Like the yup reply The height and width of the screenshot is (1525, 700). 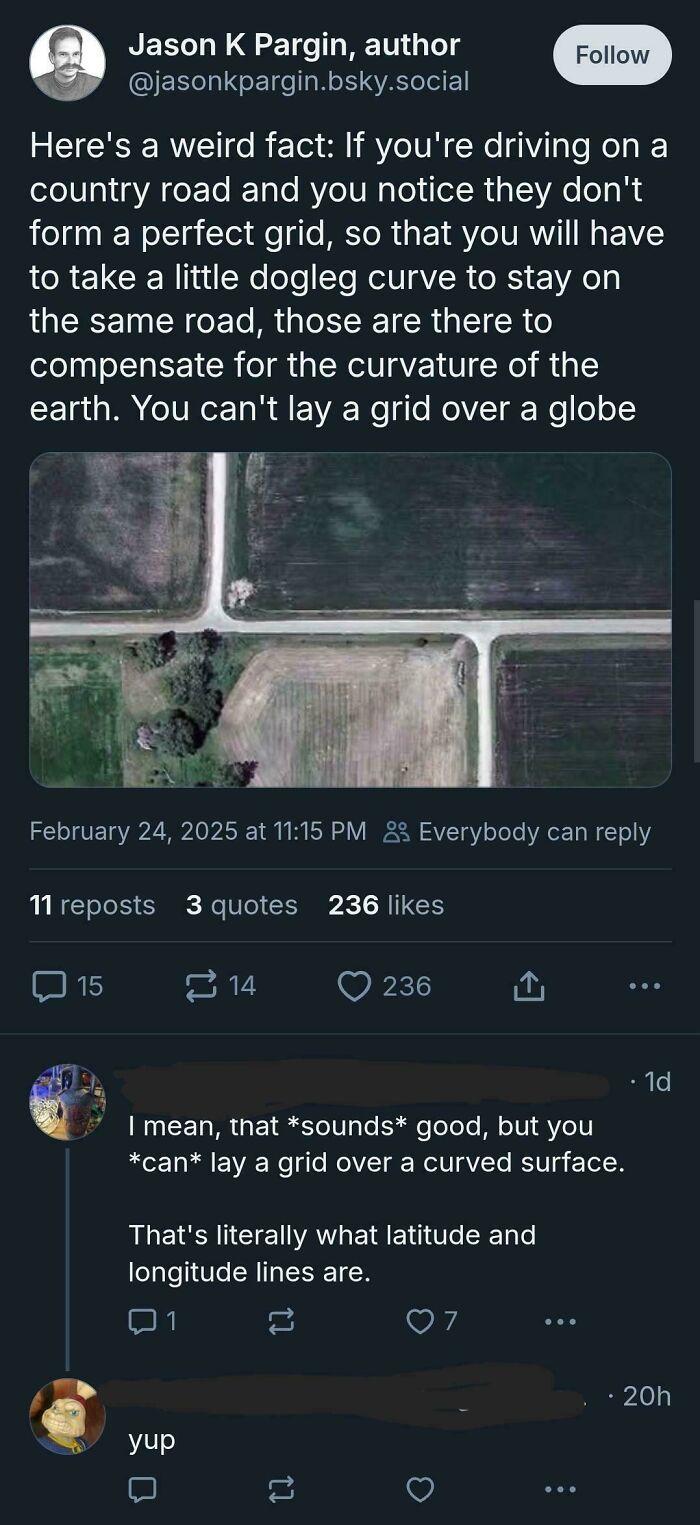point(421,1490)
